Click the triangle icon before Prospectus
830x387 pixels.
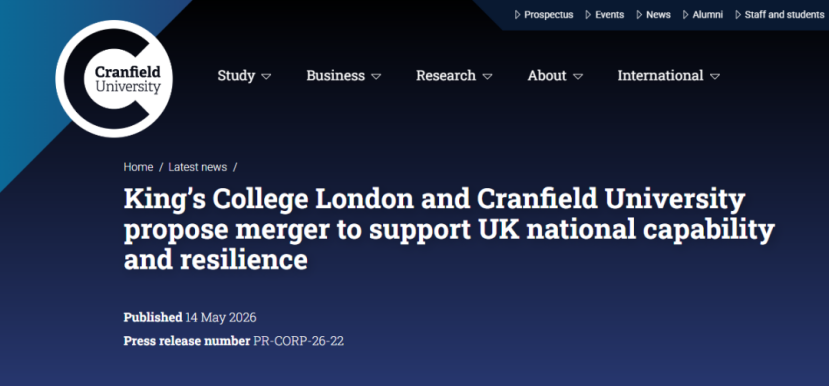pos(518,15)
